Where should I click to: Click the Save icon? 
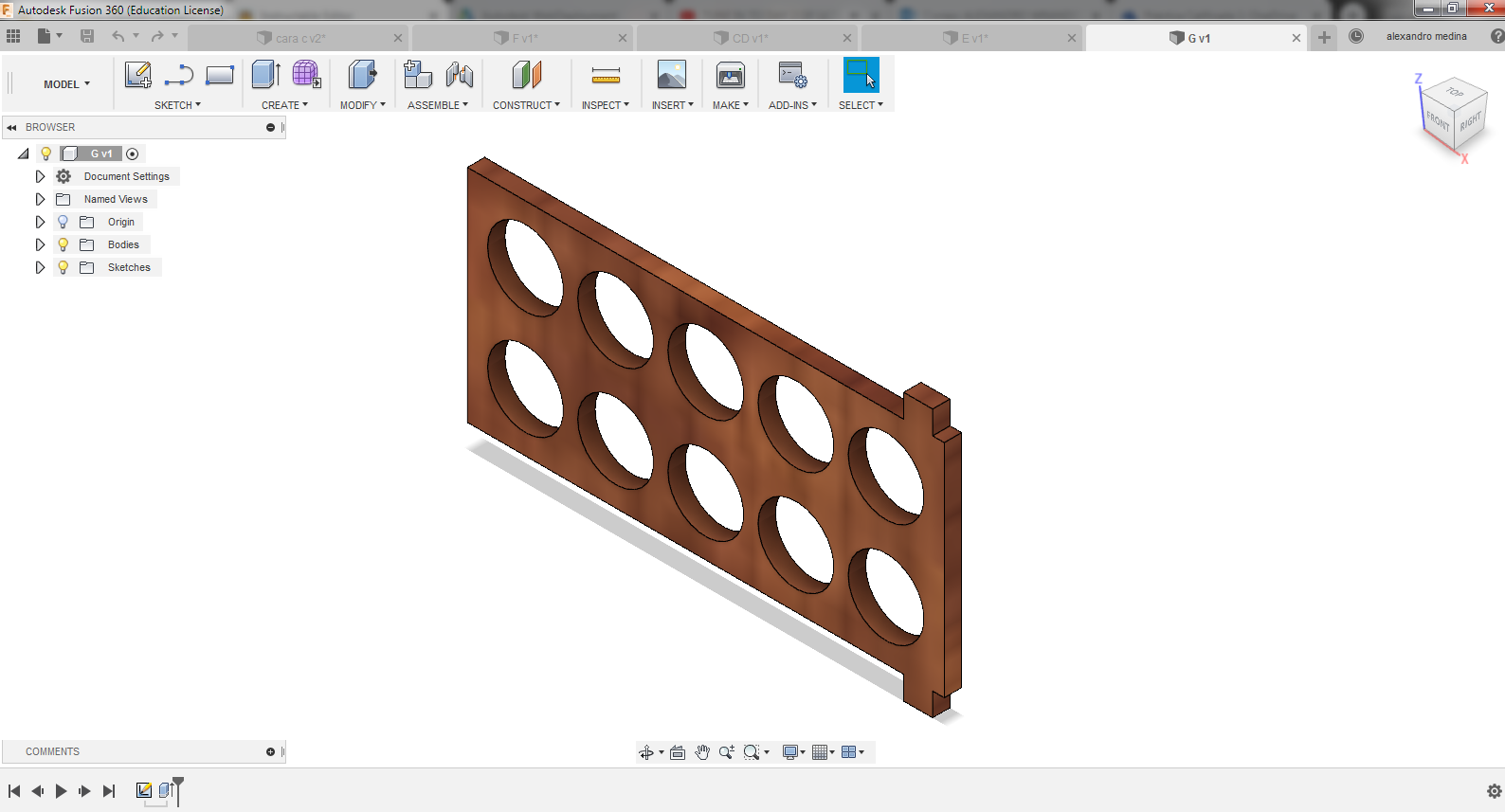[87, 36]
